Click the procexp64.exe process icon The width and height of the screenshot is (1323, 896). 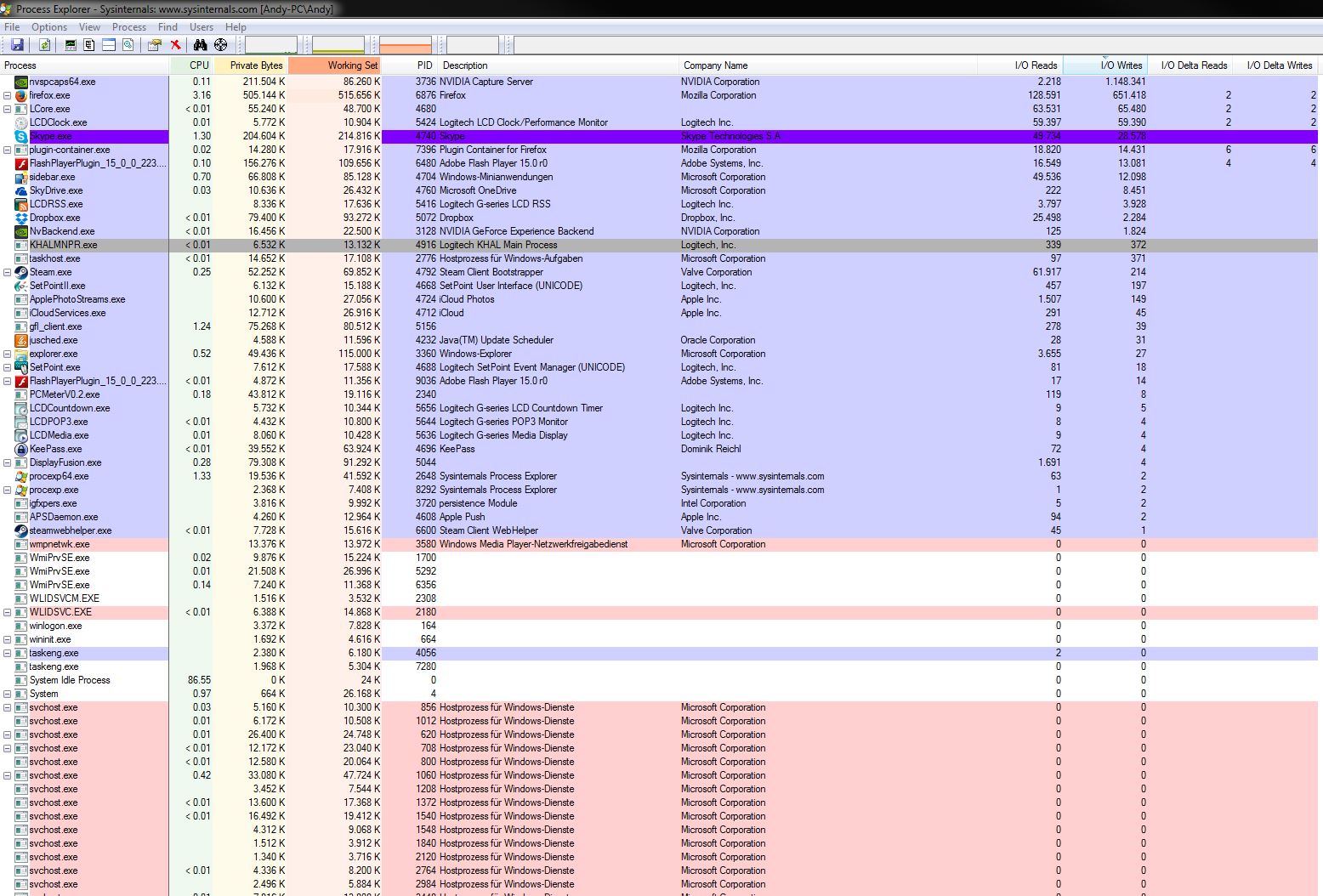pyautogui.click(x=21, y=476)
